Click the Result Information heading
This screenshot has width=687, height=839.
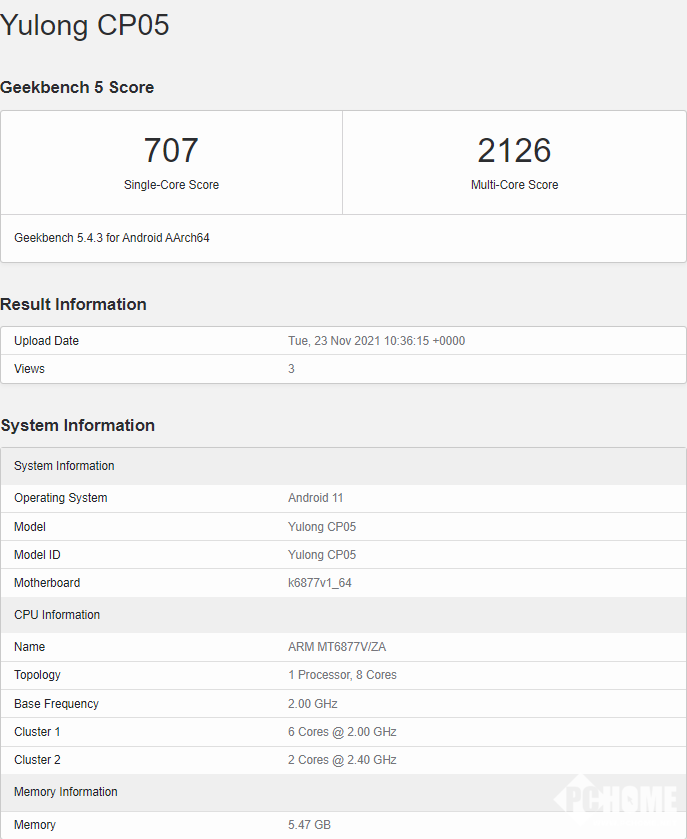[73, 304]
